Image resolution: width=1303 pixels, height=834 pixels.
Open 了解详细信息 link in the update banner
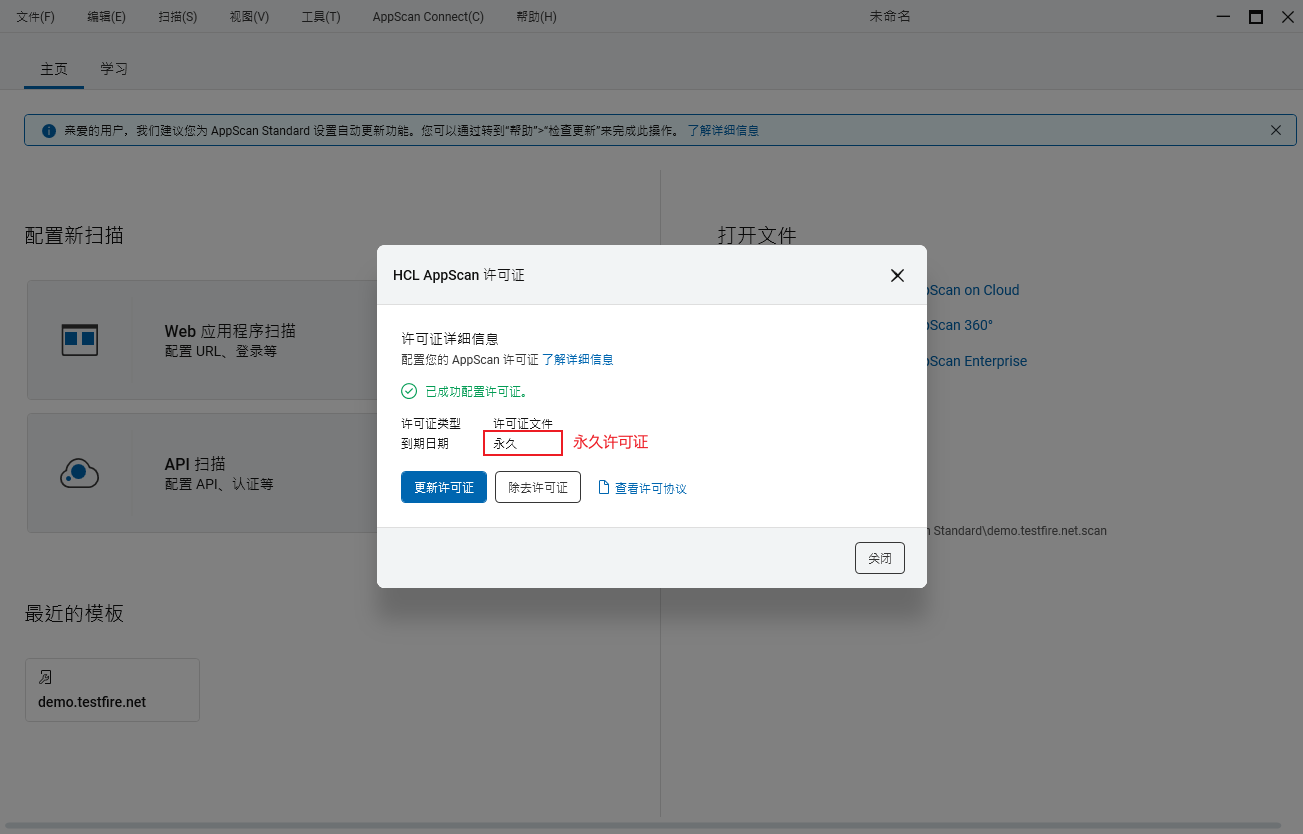(723, 131)
